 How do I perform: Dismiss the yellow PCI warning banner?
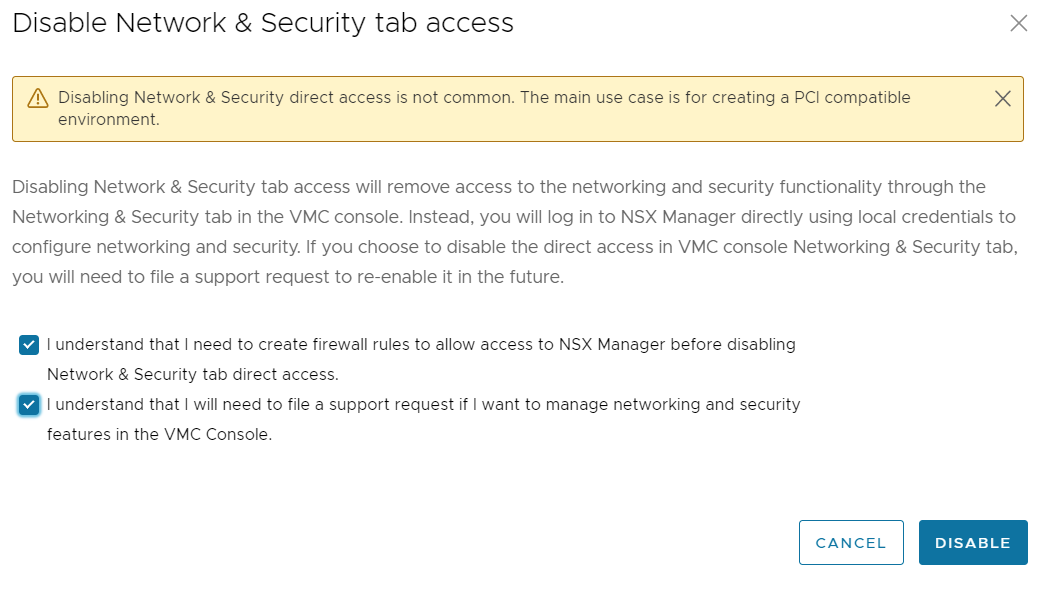(1003, 98)
